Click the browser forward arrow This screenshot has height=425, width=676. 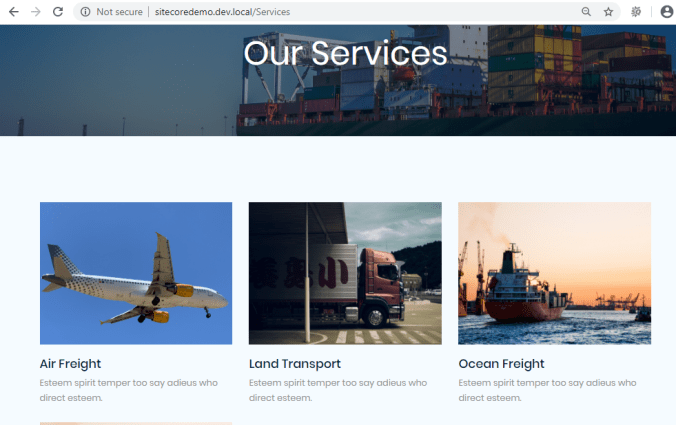coord(36,12)
